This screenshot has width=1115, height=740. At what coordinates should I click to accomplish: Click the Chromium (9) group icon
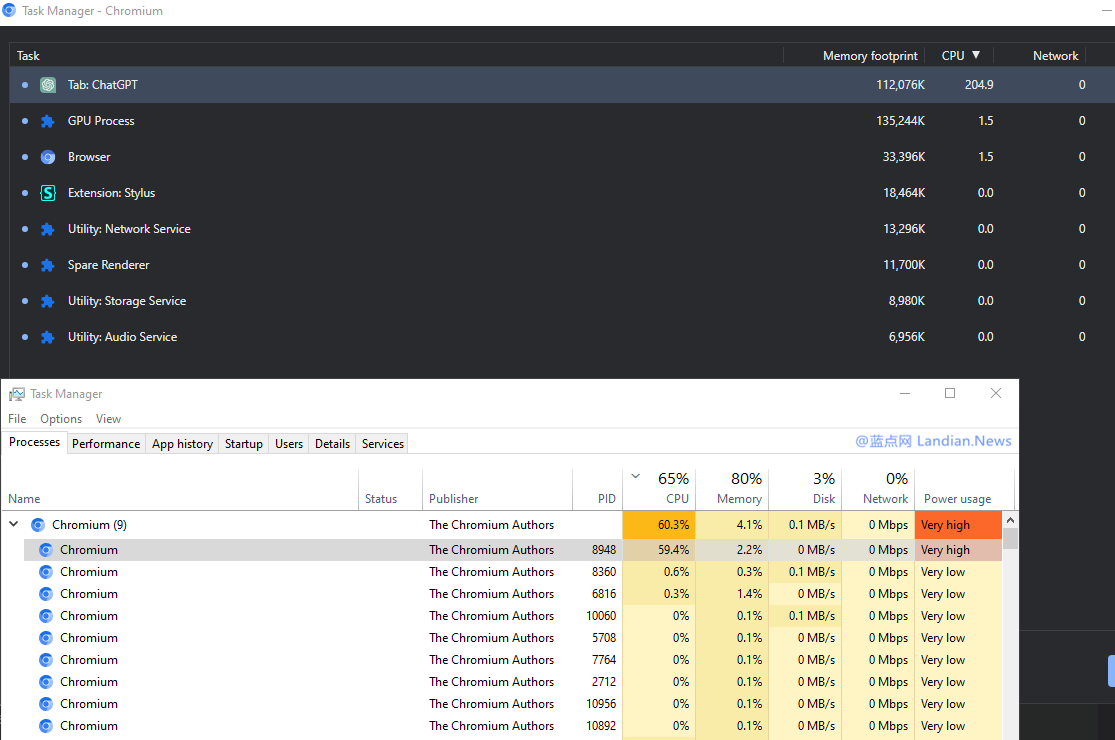(38, 525)
